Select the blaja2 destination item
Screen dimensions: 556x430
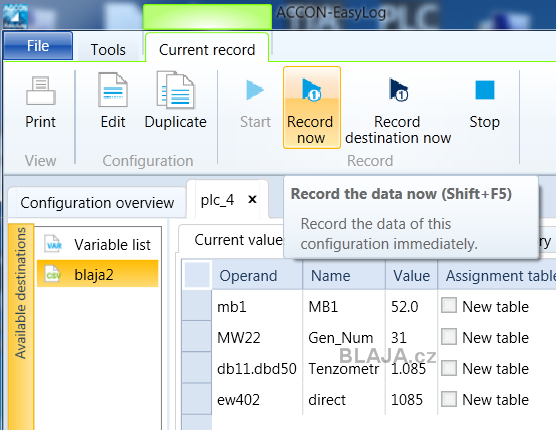98,274
